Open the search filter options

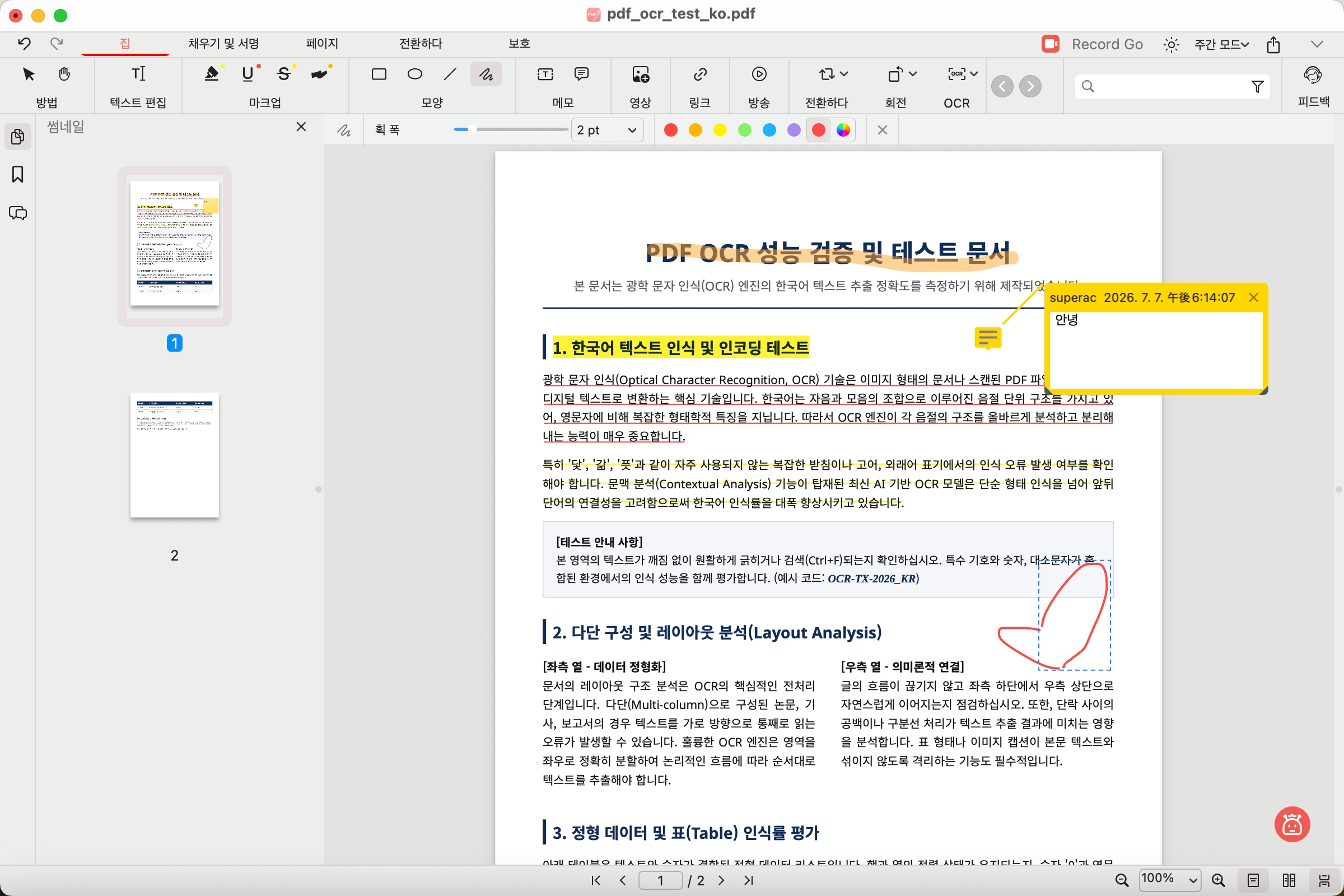coord(1257,86)
